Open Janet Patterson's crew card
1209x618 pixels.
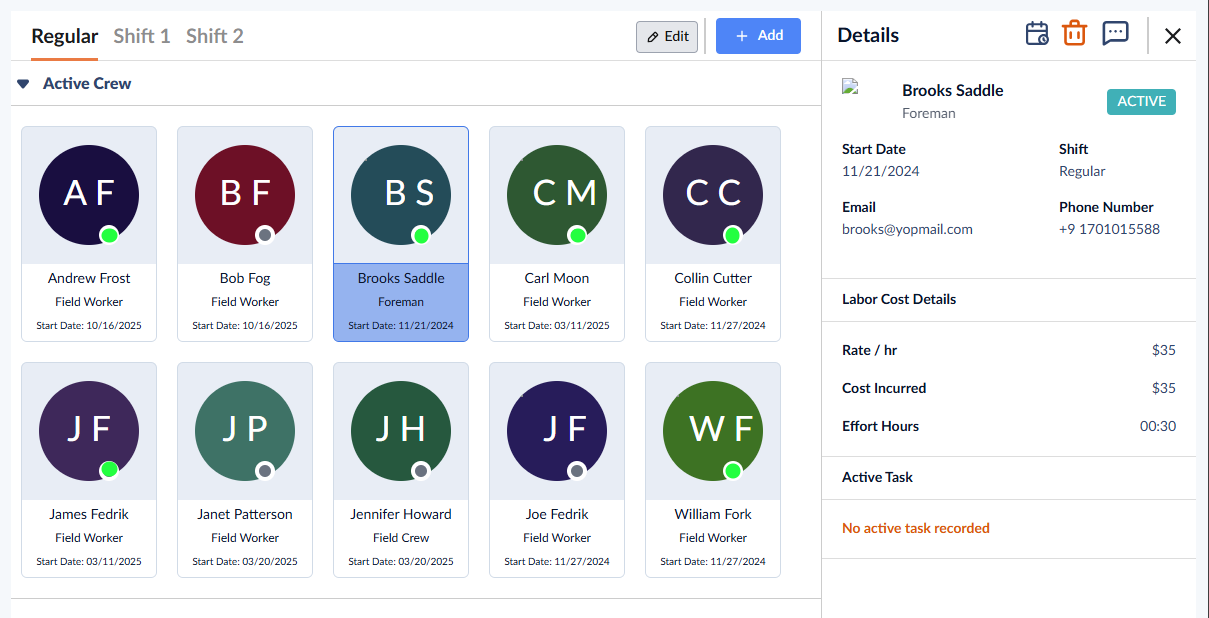tap(245, 470)
